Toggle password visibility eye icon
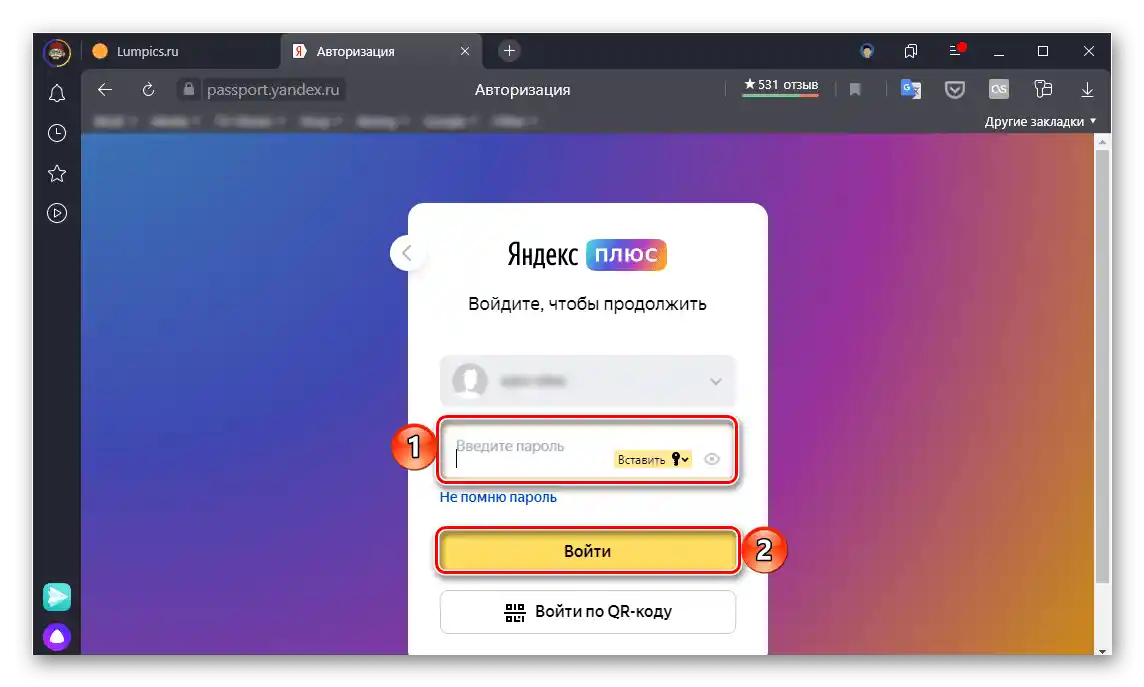Screen dimensions: 1144x687 point(712,459)
